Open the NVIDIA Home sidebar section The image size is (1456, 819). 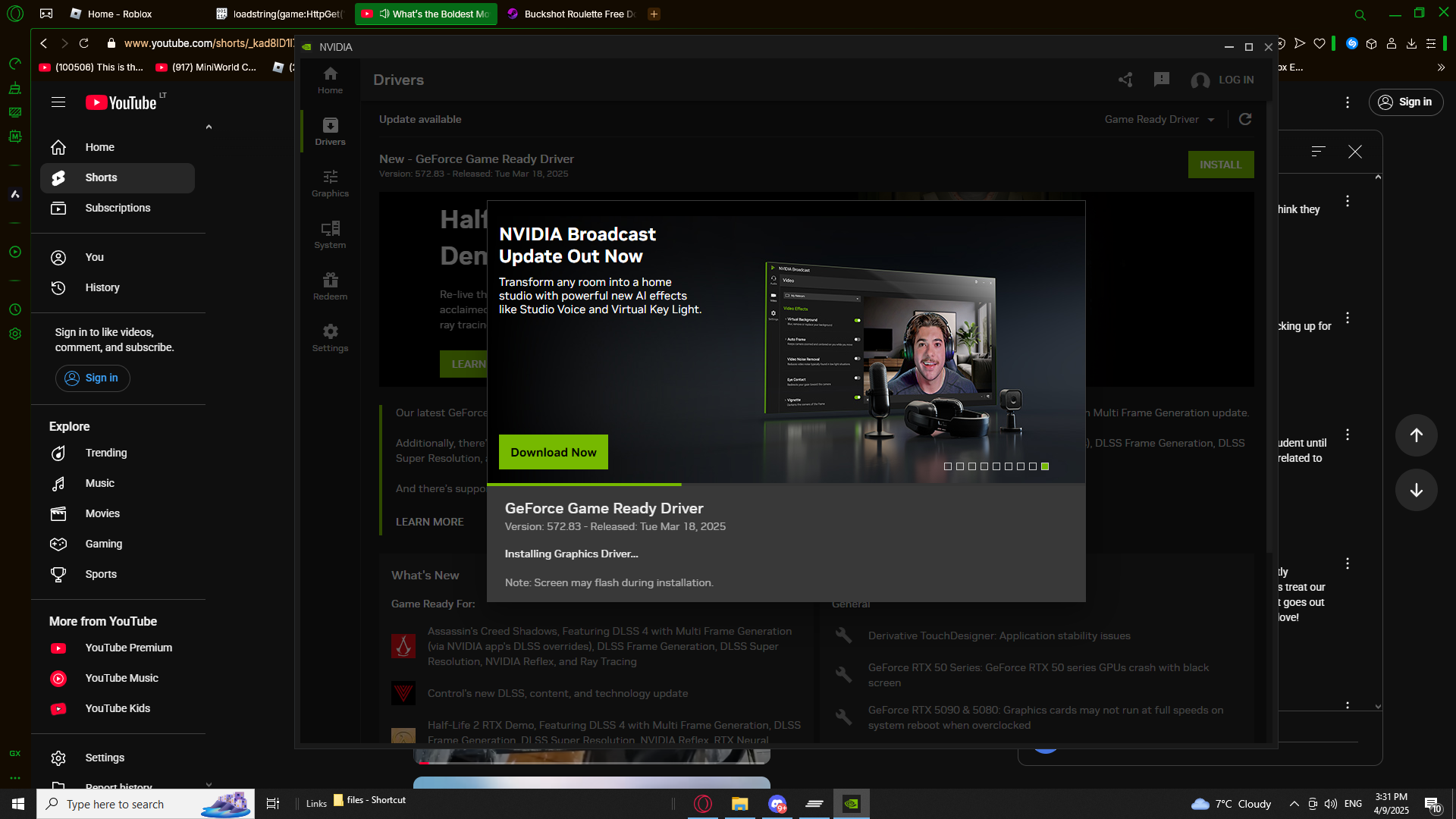click(330, 80)
